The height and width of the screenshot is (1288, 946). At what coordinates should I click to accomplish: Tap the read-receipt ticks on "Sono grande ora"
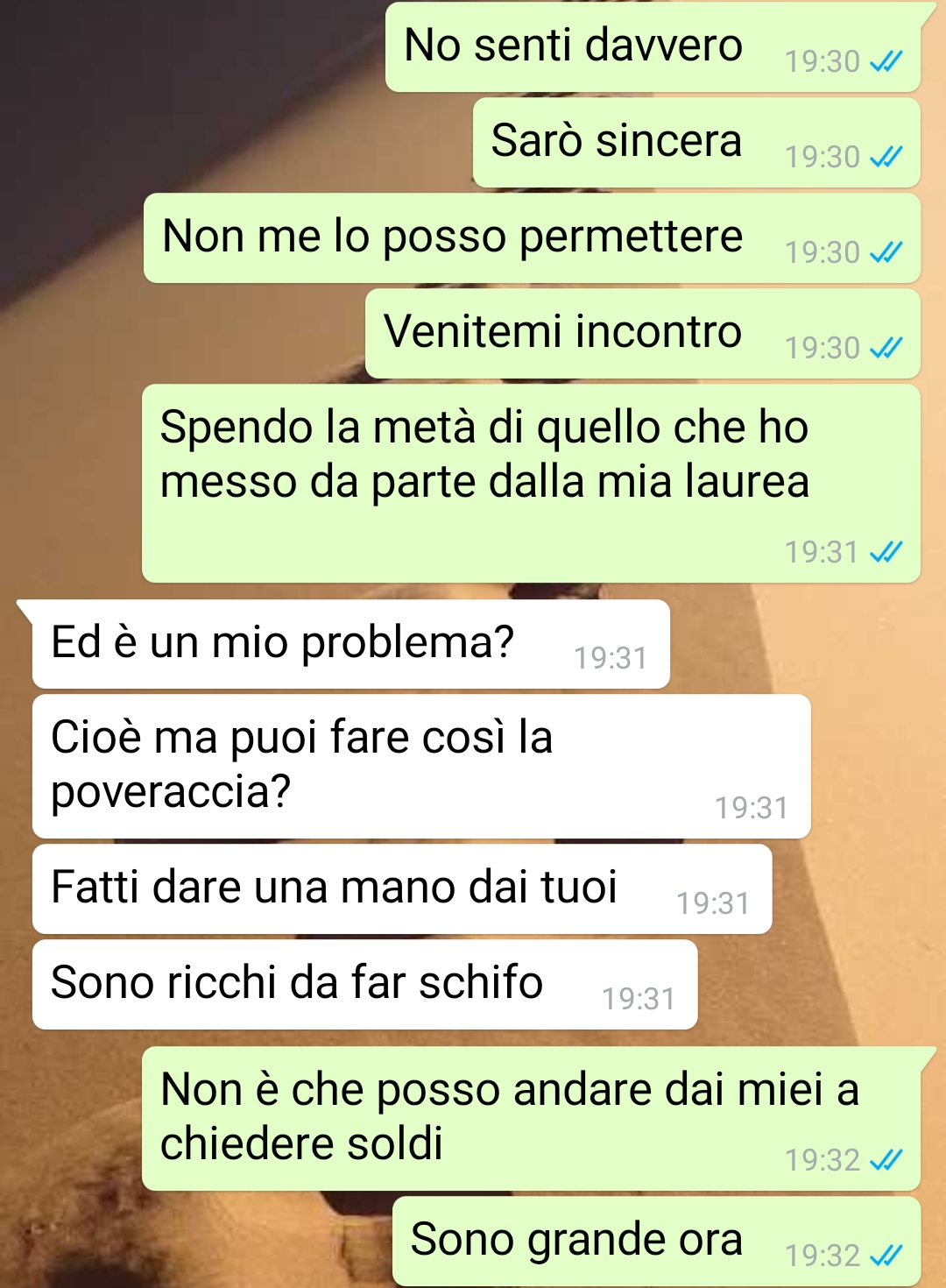886,1256
